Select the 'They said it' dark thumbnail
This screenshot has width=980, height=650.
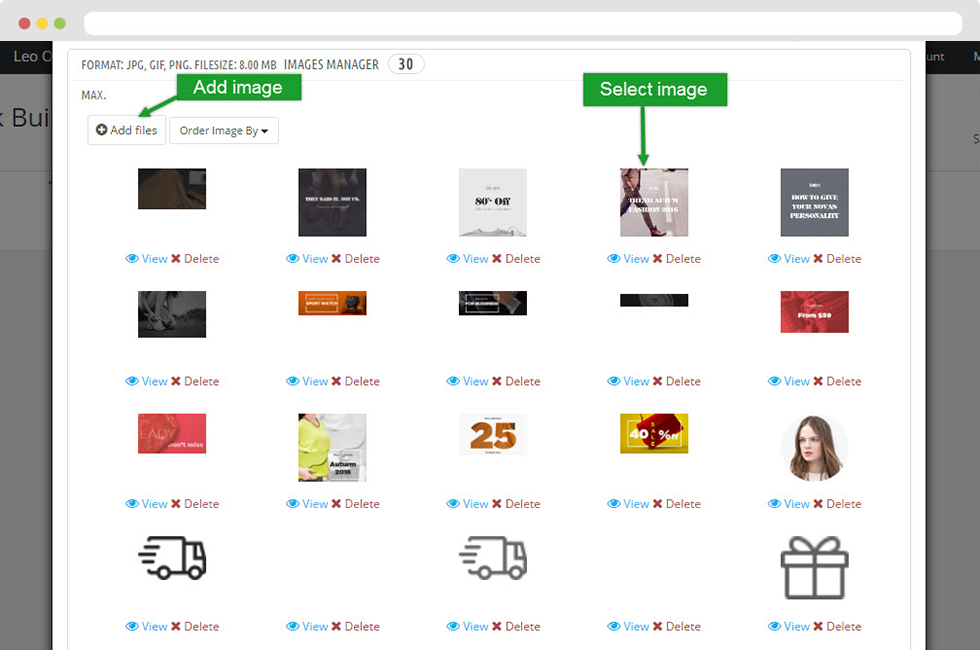pos(332,202)
